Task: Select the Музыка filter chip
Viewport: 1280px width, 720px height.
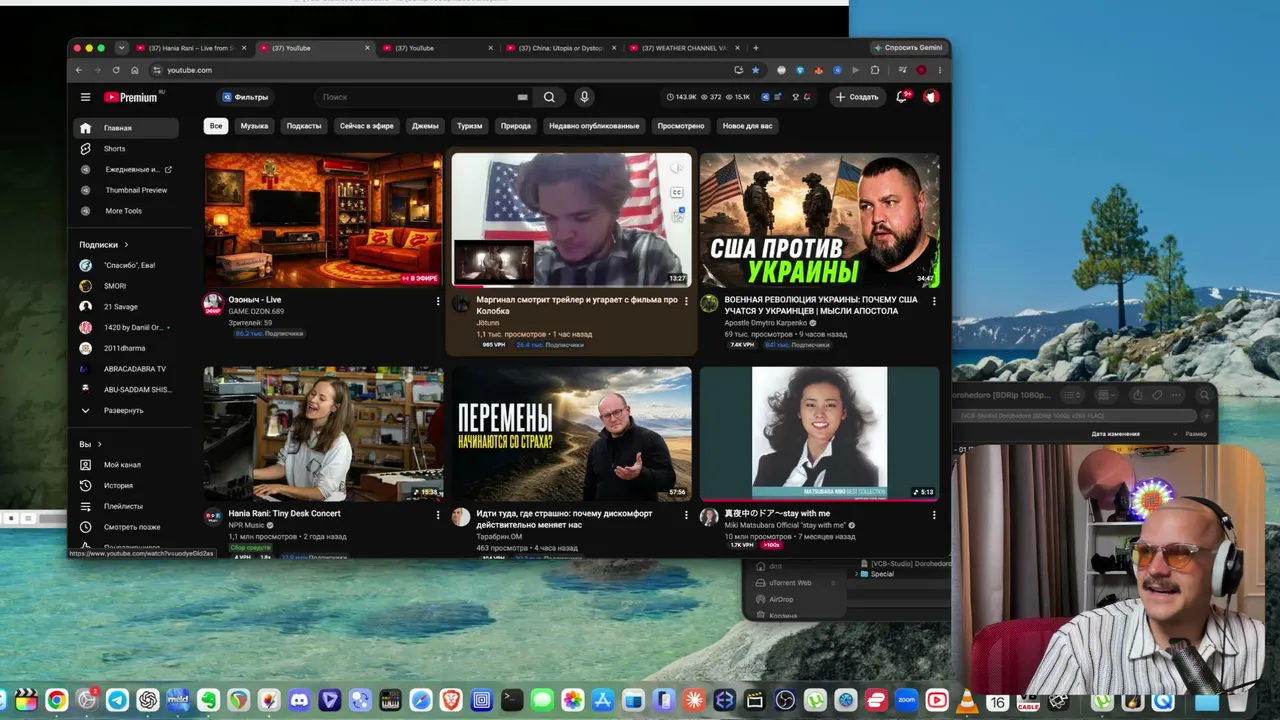Action: pos(254,126)
